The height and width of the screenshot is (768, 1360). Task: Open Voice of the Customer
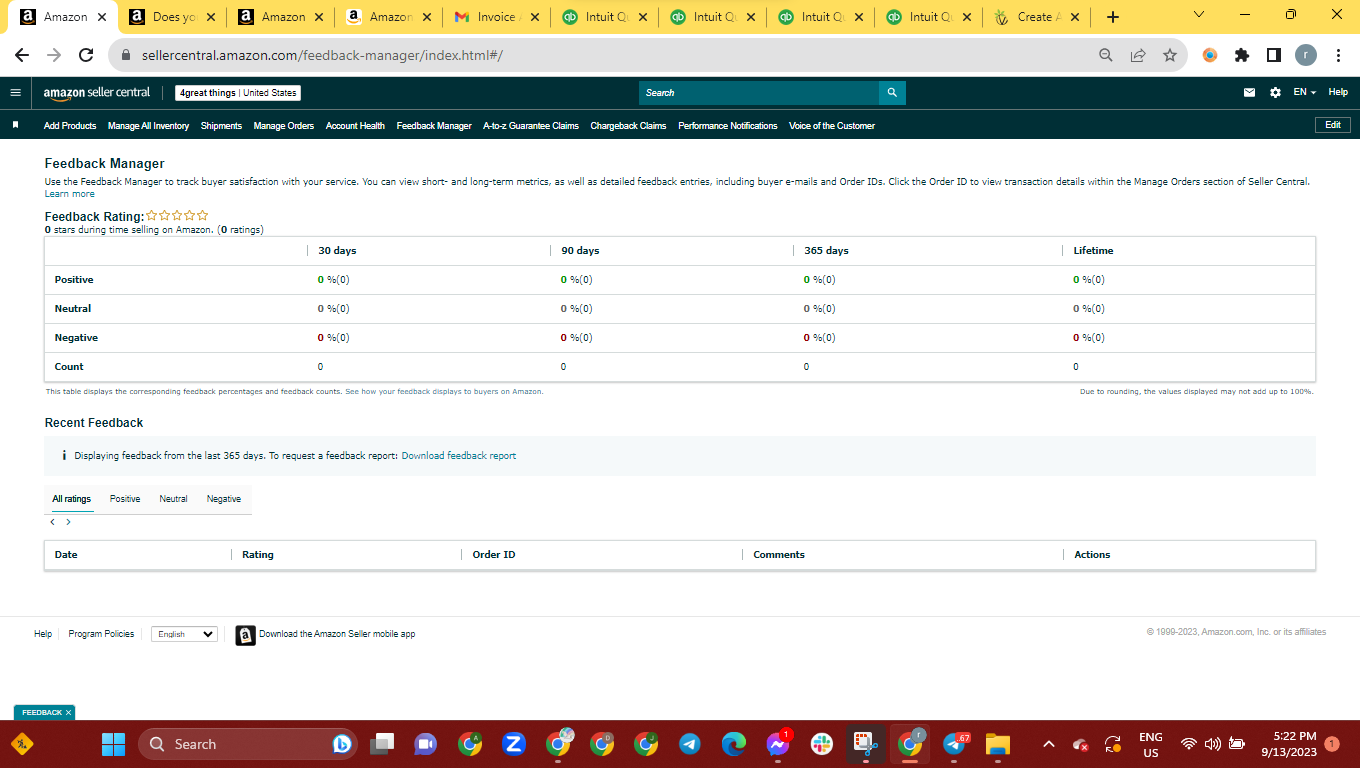(832, 126)
